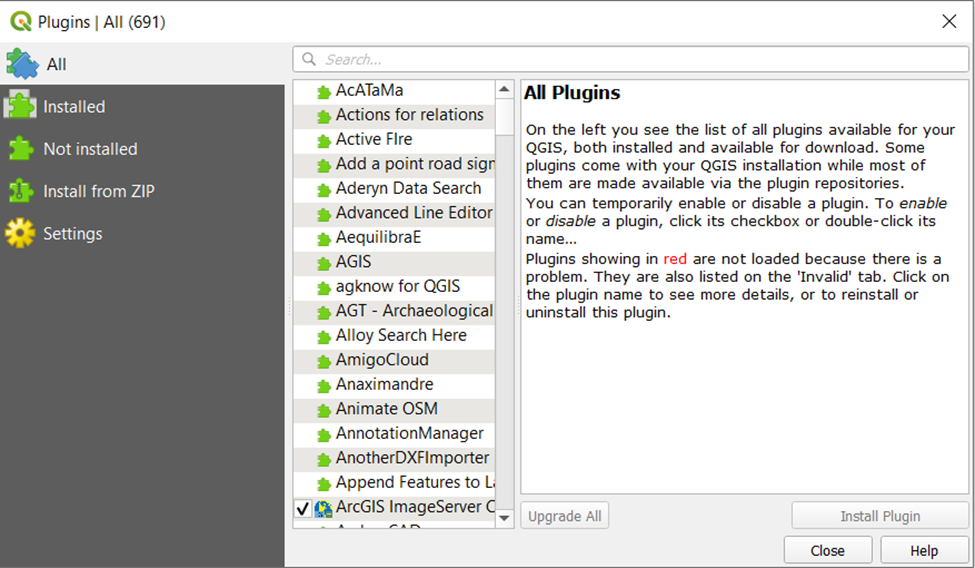The image size is (975, 568).
Task: Select AmigoCloud plugin name
Action: pyautogui.click(x=382, y=360)
